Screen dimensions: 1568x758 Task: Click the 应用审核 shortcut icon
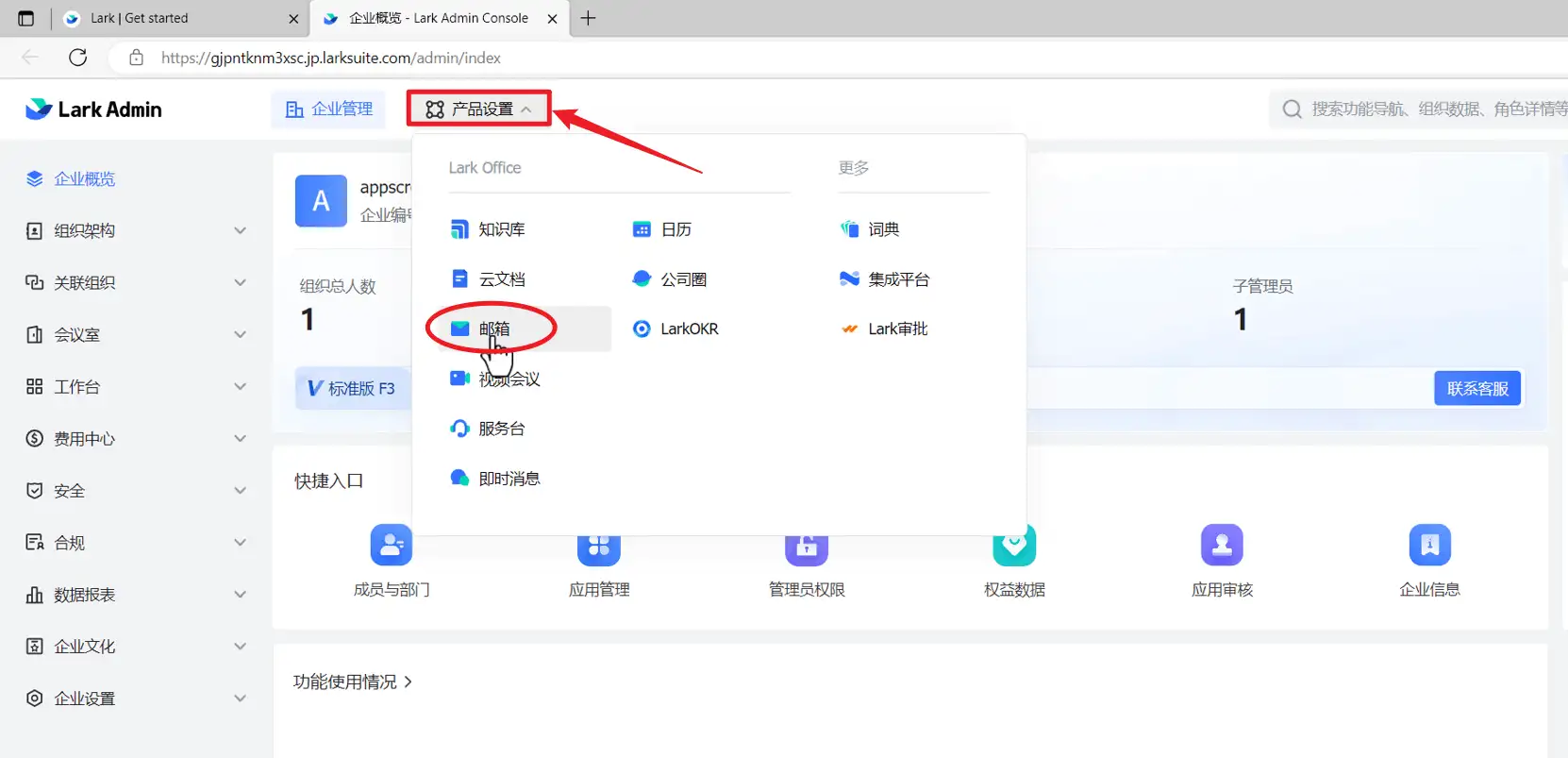coord(1222,545)
